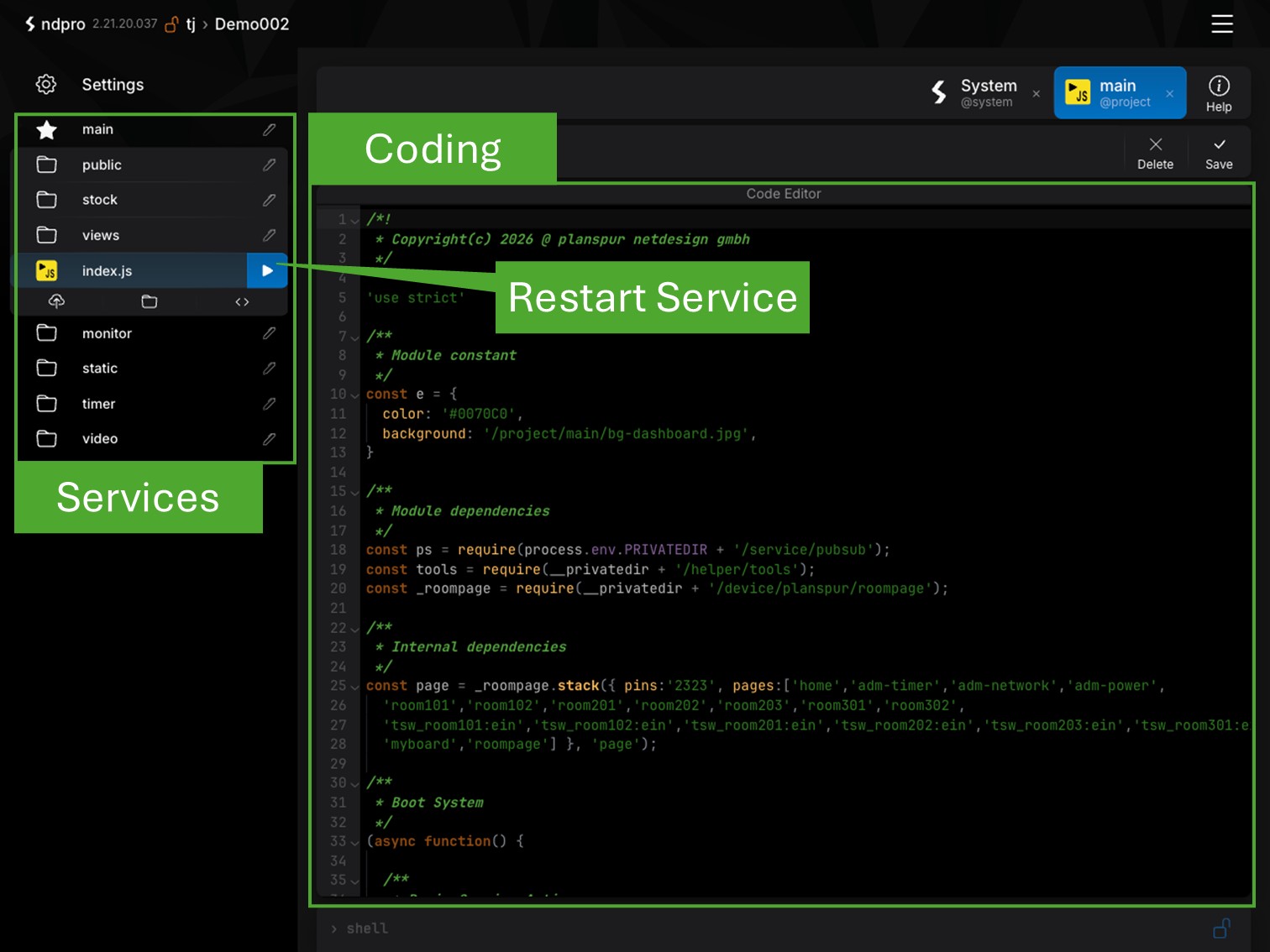Close the System tab
The width and height of the screenshot is (1270, 952).
click(x=1036, y=93)
